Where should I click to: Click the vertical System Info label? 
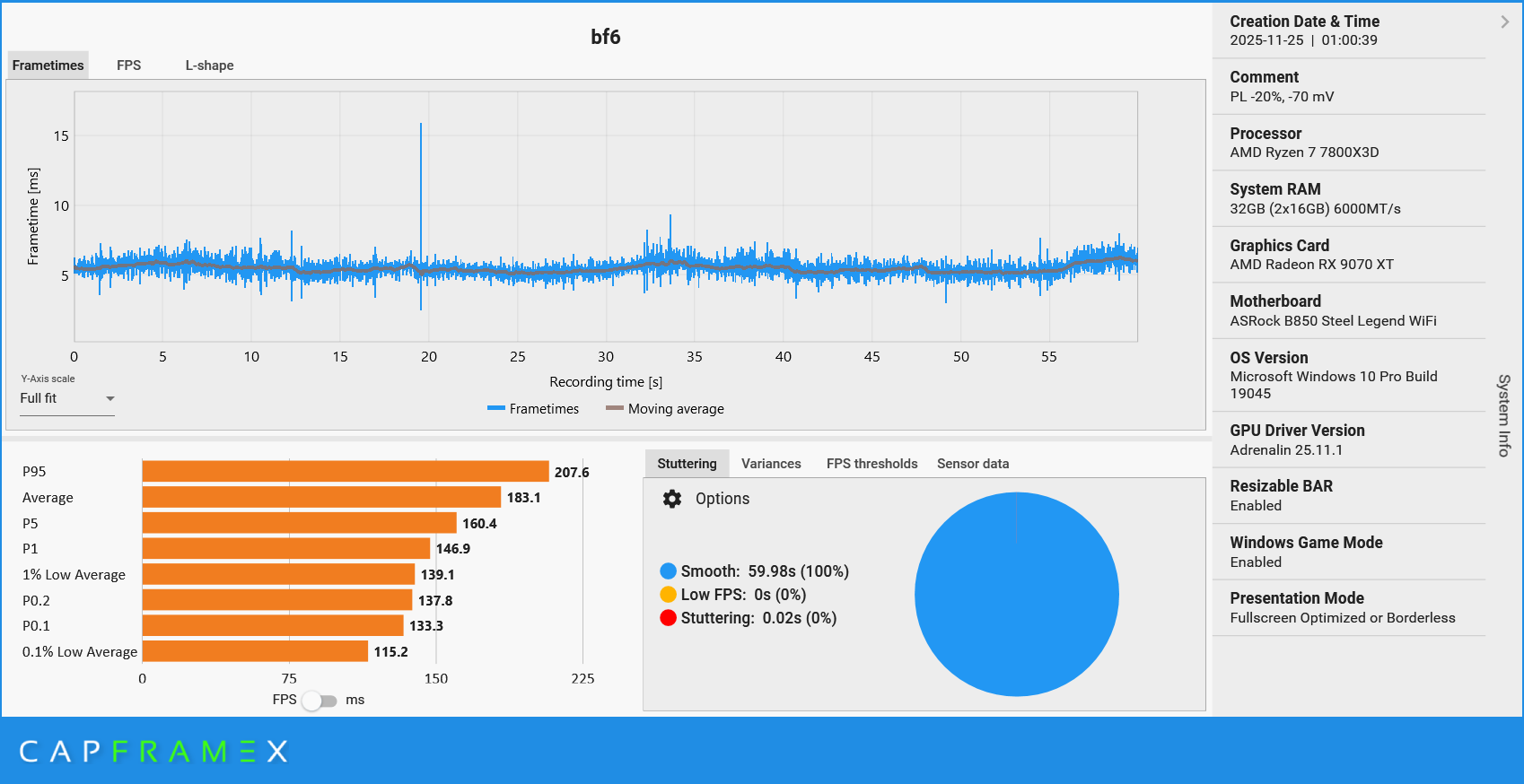coord(1504,415)
